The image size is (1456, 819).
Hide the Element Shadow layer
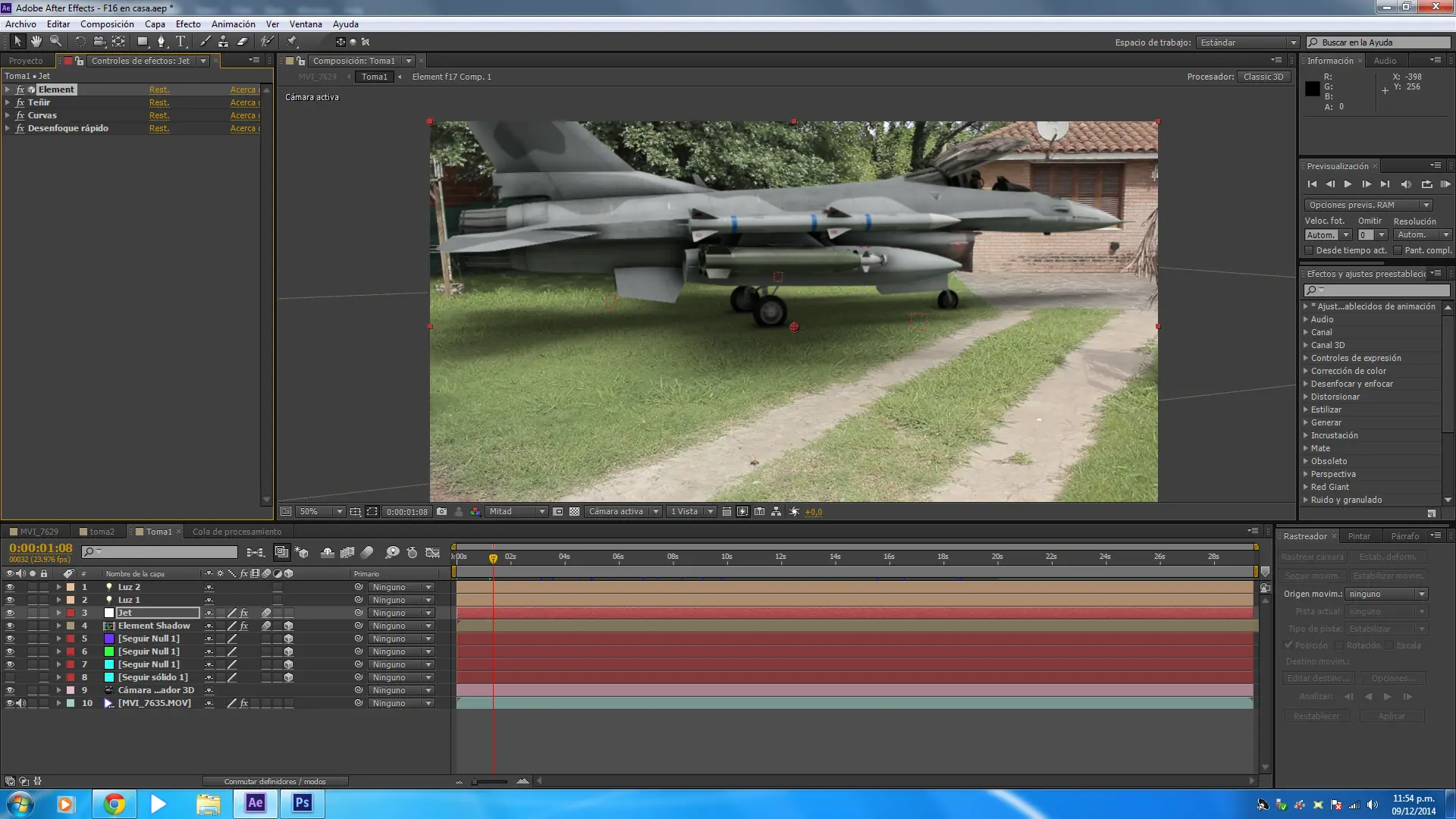pos(10,626)
